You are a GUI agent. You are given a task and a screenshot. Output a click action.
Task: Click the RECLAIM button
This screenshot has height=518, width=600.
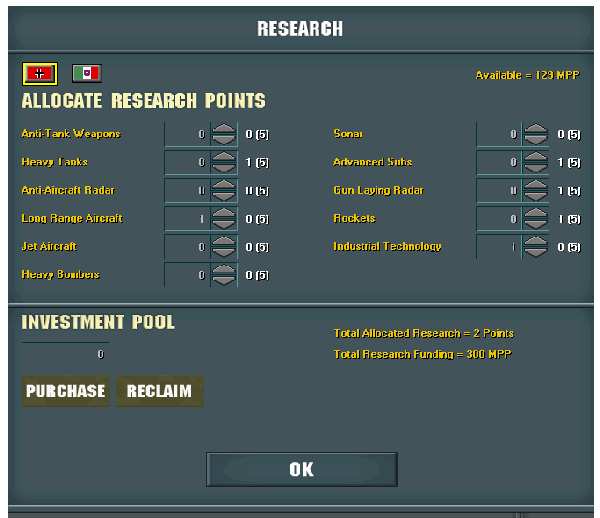point(159,391)
